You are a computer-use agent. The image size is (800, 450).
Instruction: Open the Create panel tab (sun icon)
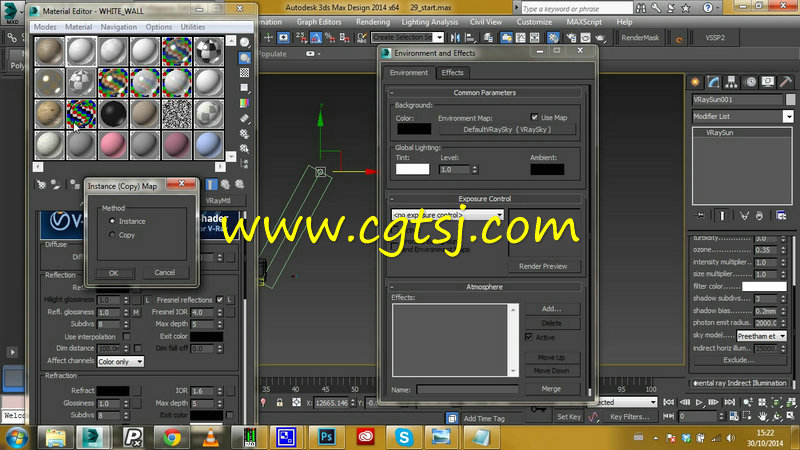695,82
